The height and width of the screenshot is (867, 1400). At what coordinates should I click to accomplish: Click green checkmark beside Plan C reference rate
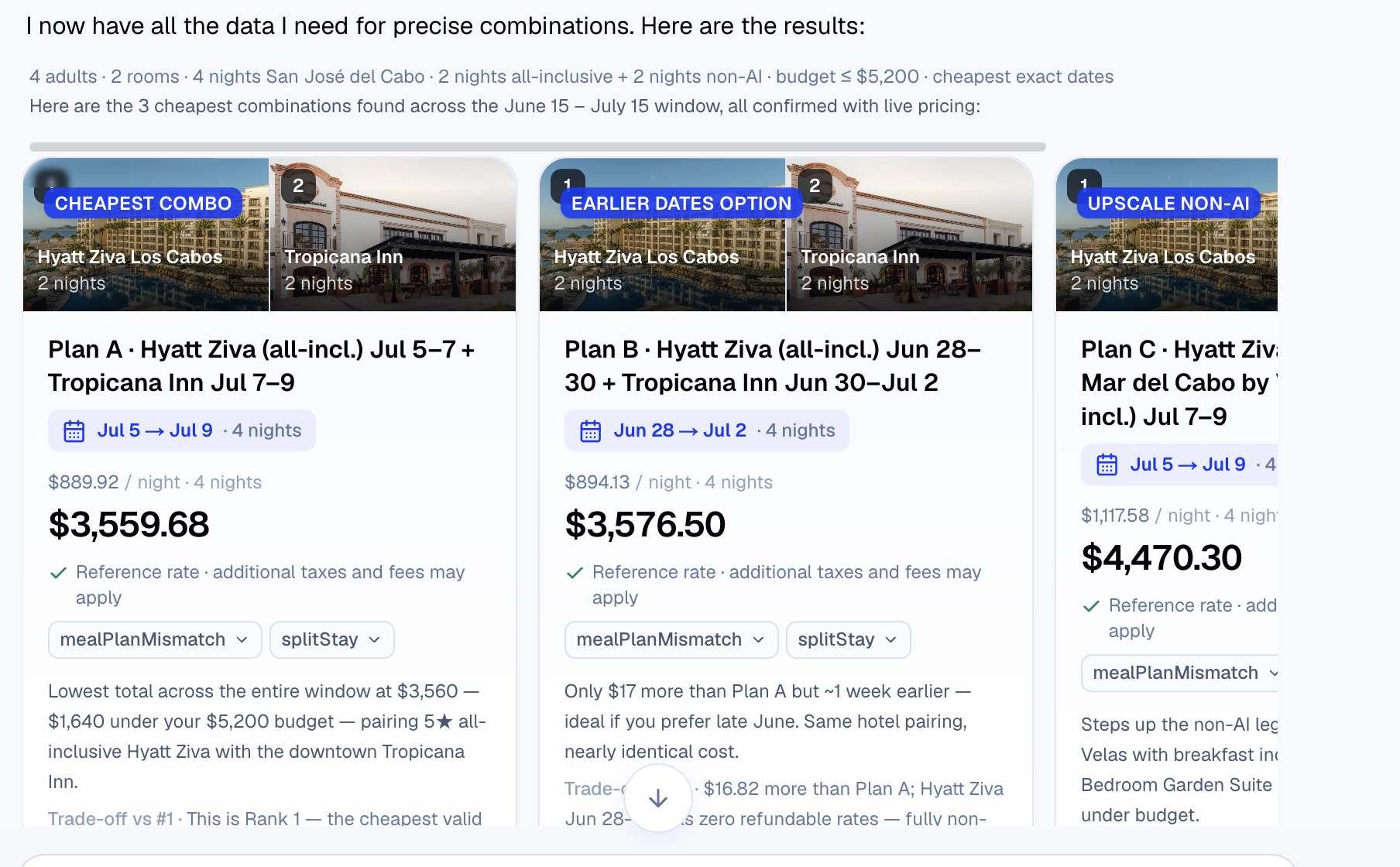(x=1091, y=606)
